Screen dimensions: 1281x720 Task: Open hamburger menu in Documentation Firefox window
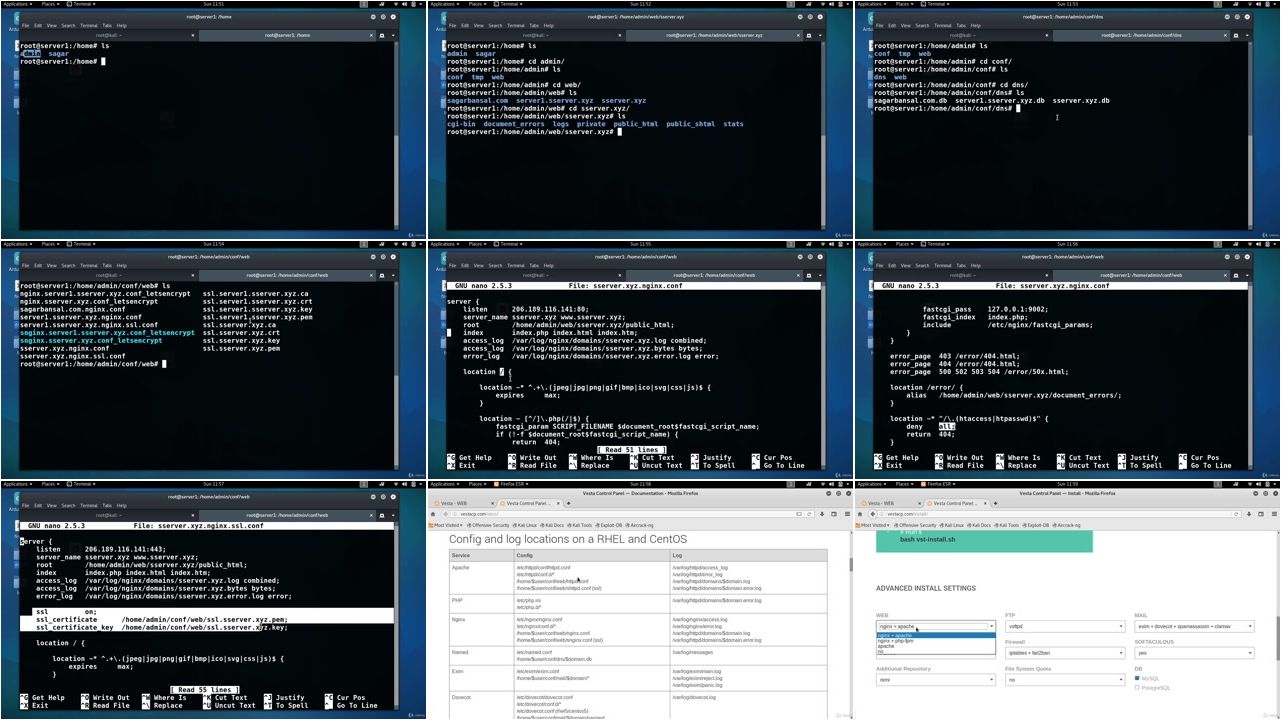pyautogui.click(x=847, y=514)
